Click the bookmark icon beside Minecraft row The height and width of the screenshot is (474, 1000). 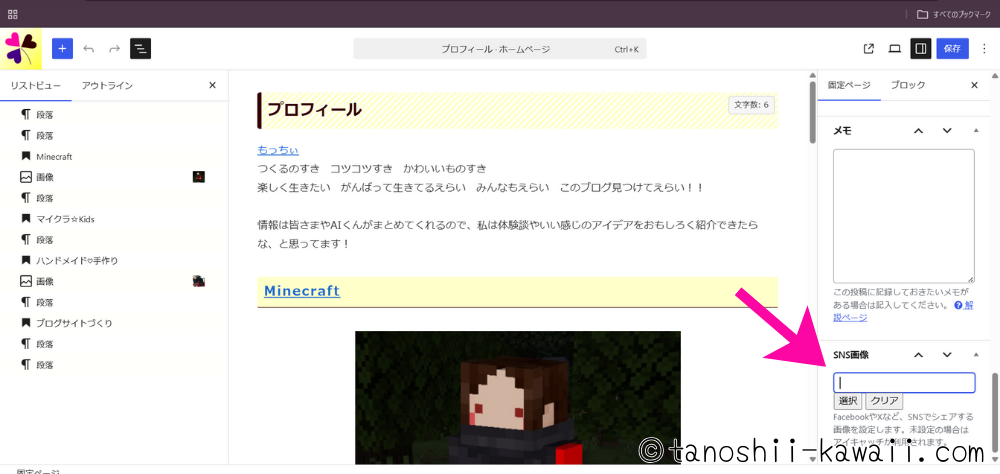26,156
